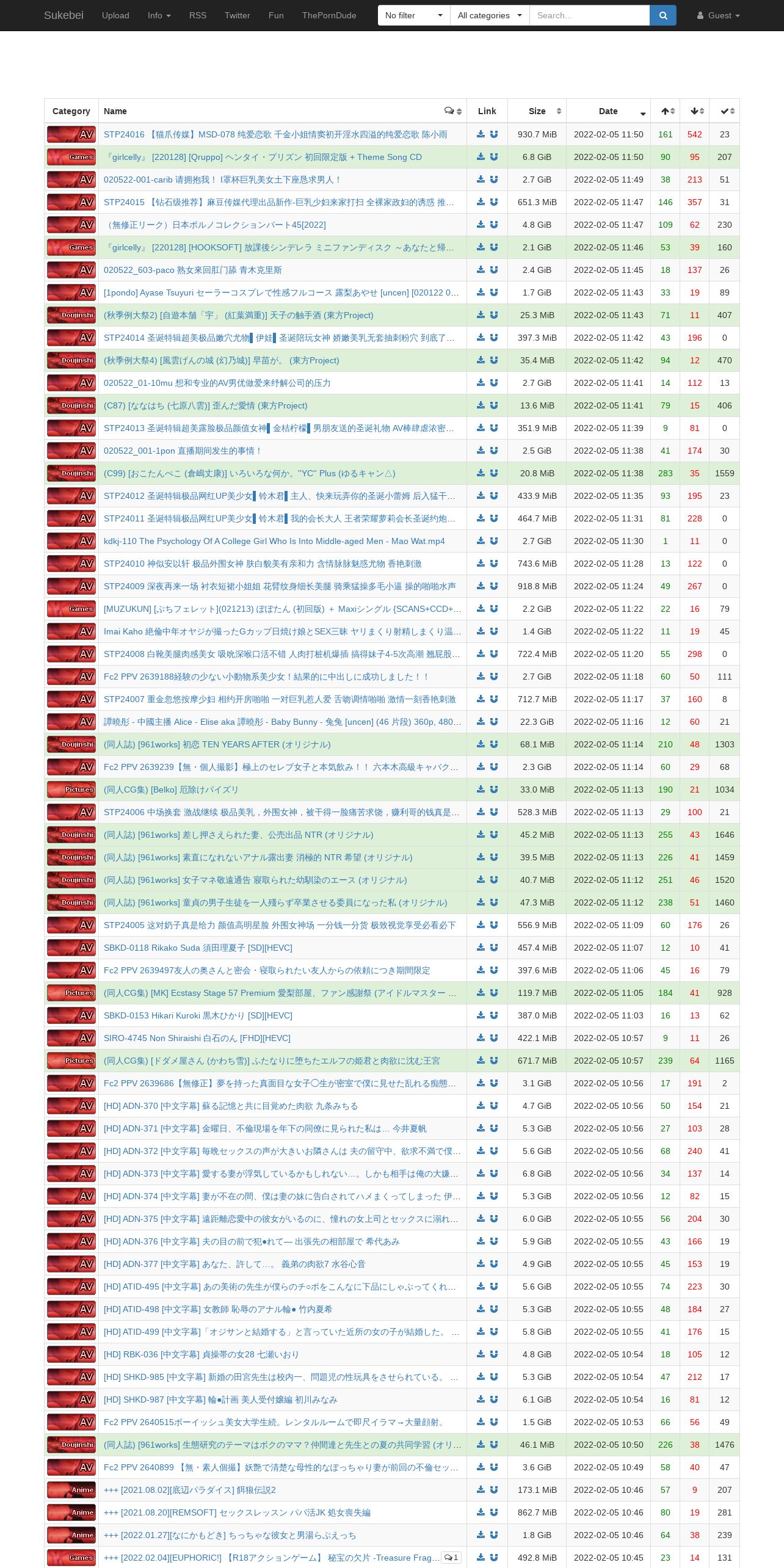This screenshot has width=784, height=1568.
Task: Click Games category icon on Ruppo row
Action: click(71, 157)
